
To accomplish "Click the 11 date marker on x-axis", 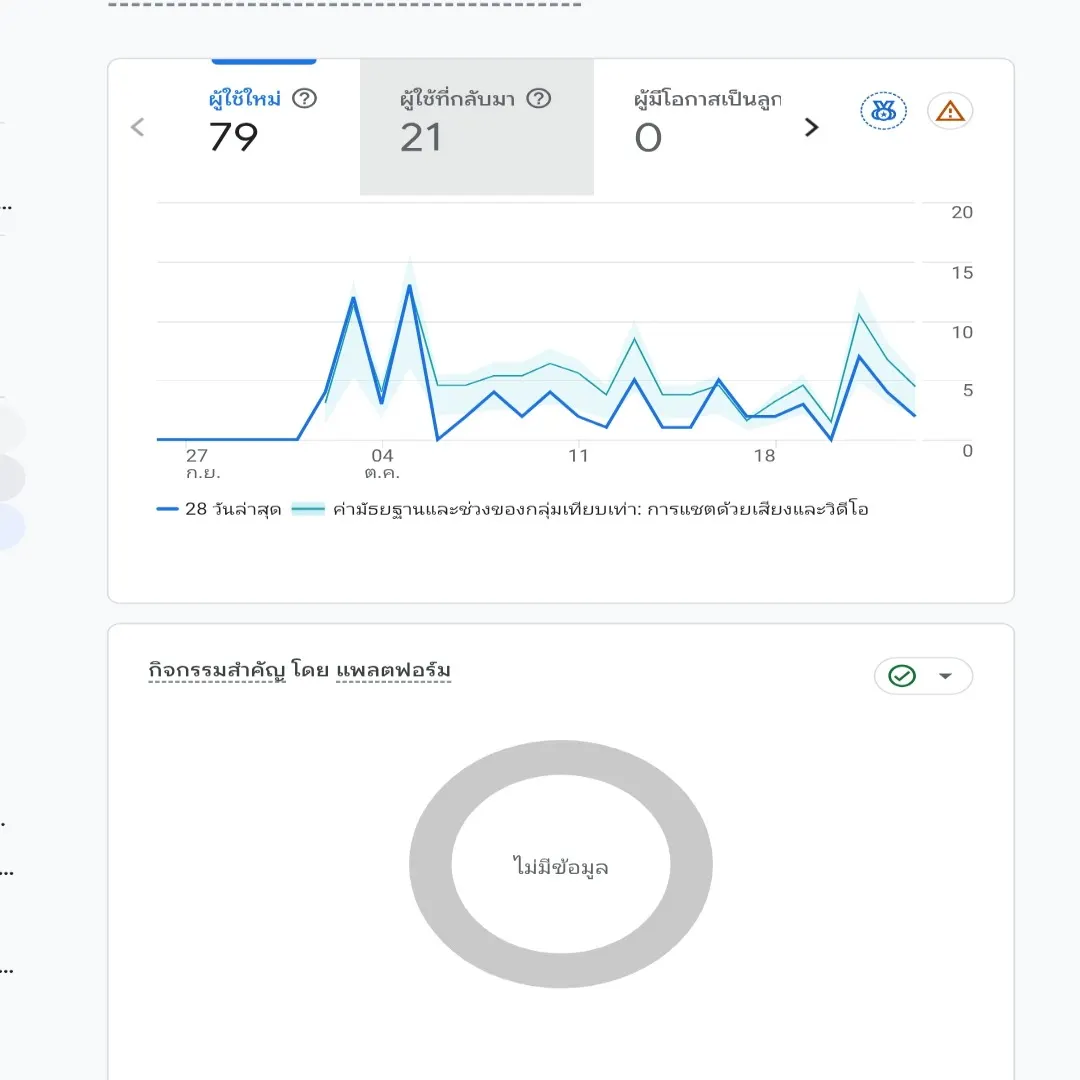I will click(x=578, y=455).
